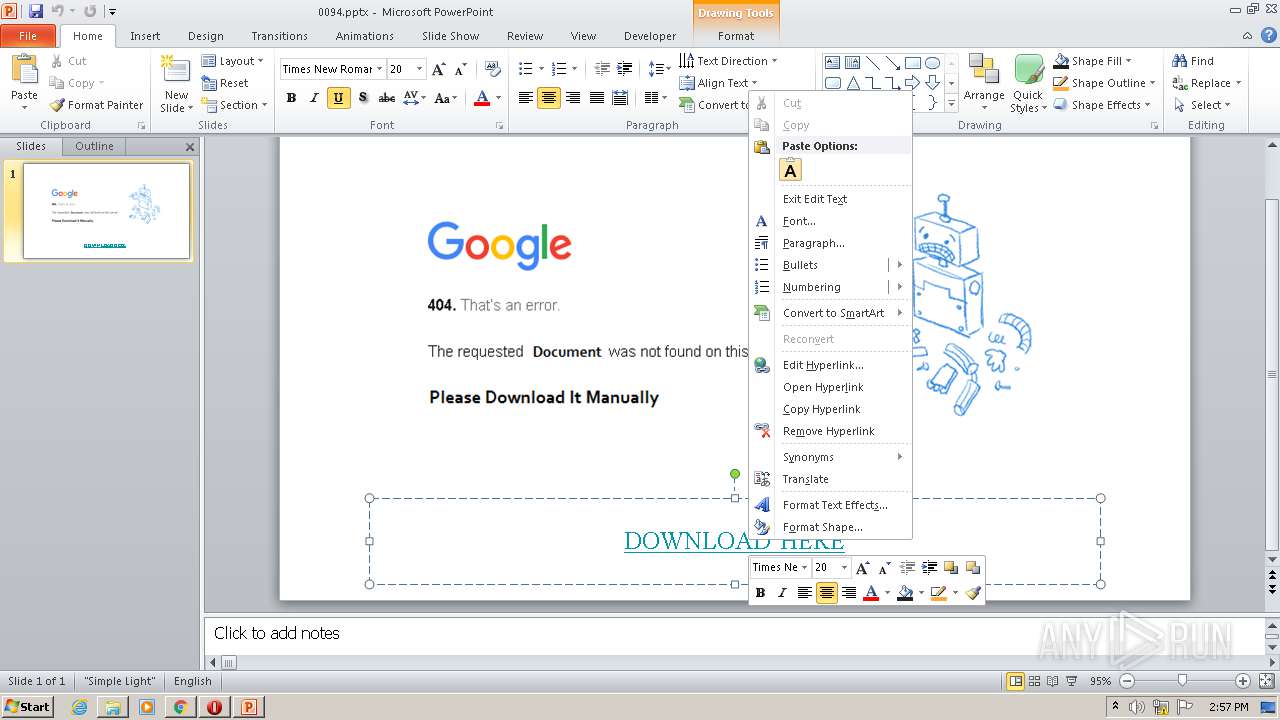Click Bring Forward icon in mini toolbar
Screen dimensions: 1280x720
[x=951, y=567]
